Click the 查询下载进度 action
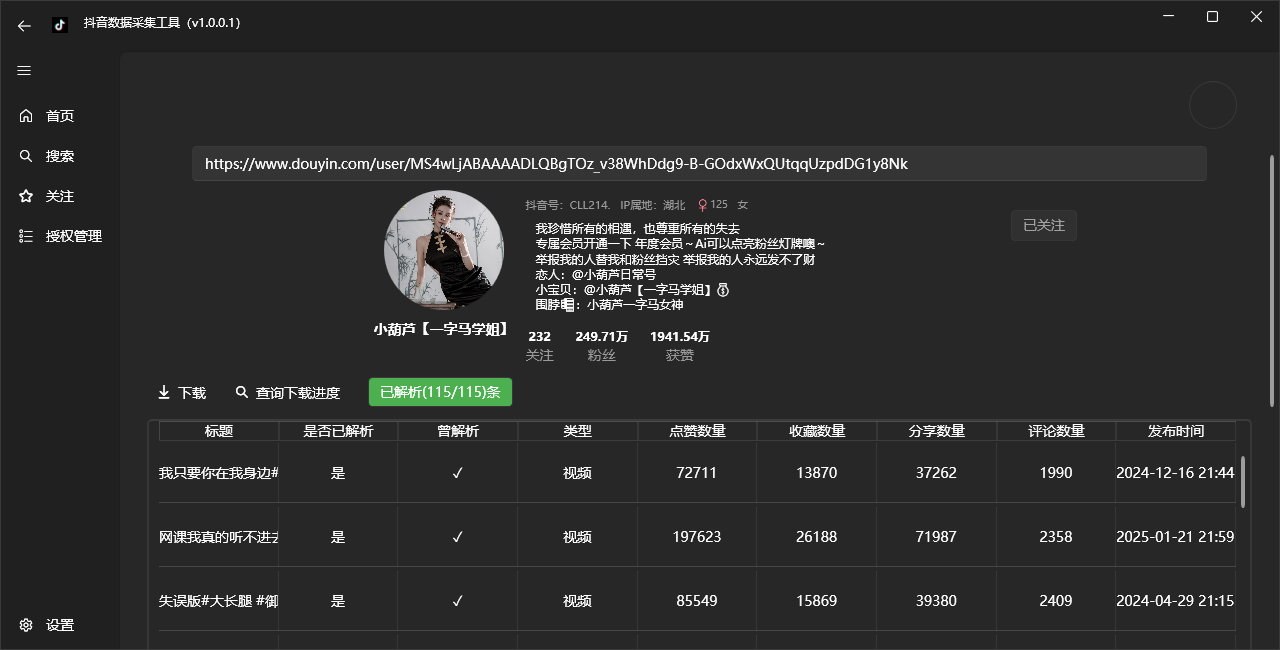Viewport: 1280px width, 650px height. pyautogui.click(x=288, y=392)
